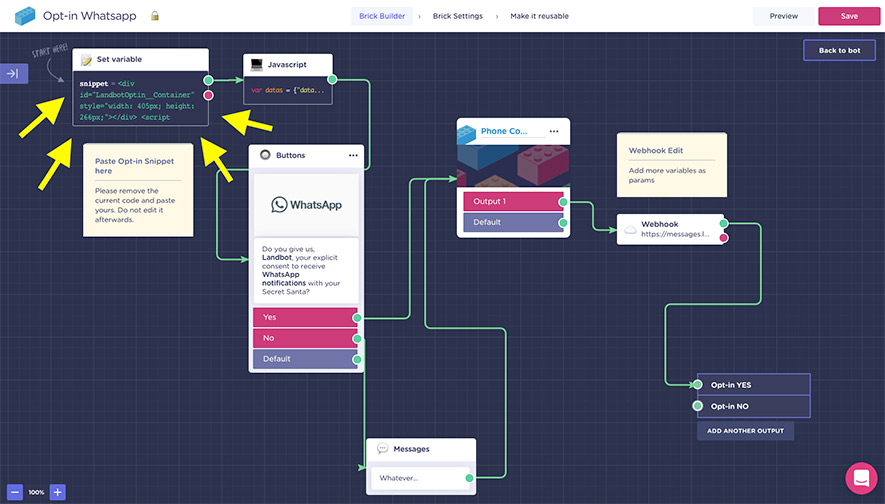
Task: Click the No option green connector dot
Action: click(x=357, y=339)
